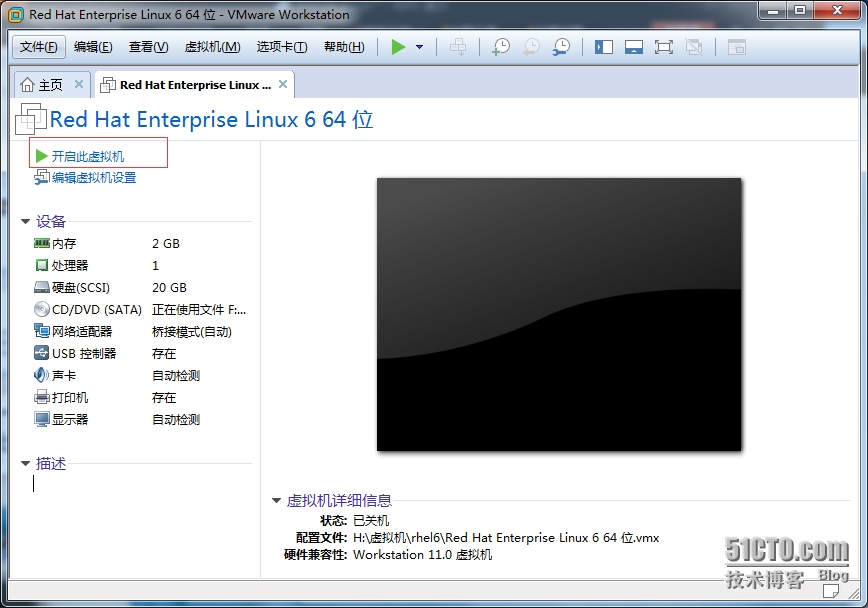Click the 20 GB disk size value

tap(169, 288)
